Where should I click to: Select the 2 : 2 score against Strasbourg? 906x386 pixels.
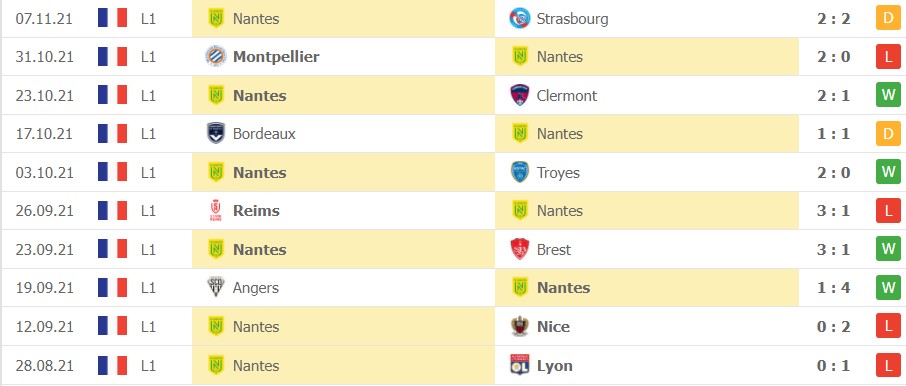(x=833, y=18)
